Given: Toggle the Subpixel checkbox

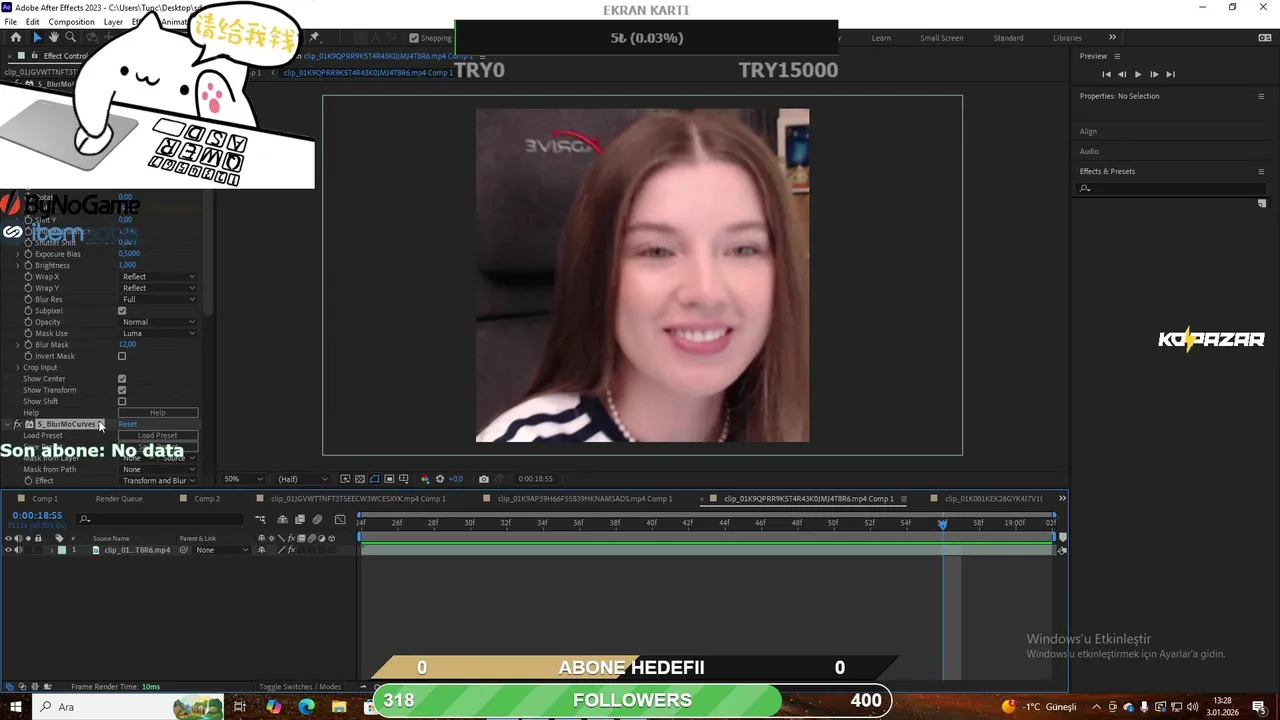Looking at the screenshot, I should pos(122,311).
